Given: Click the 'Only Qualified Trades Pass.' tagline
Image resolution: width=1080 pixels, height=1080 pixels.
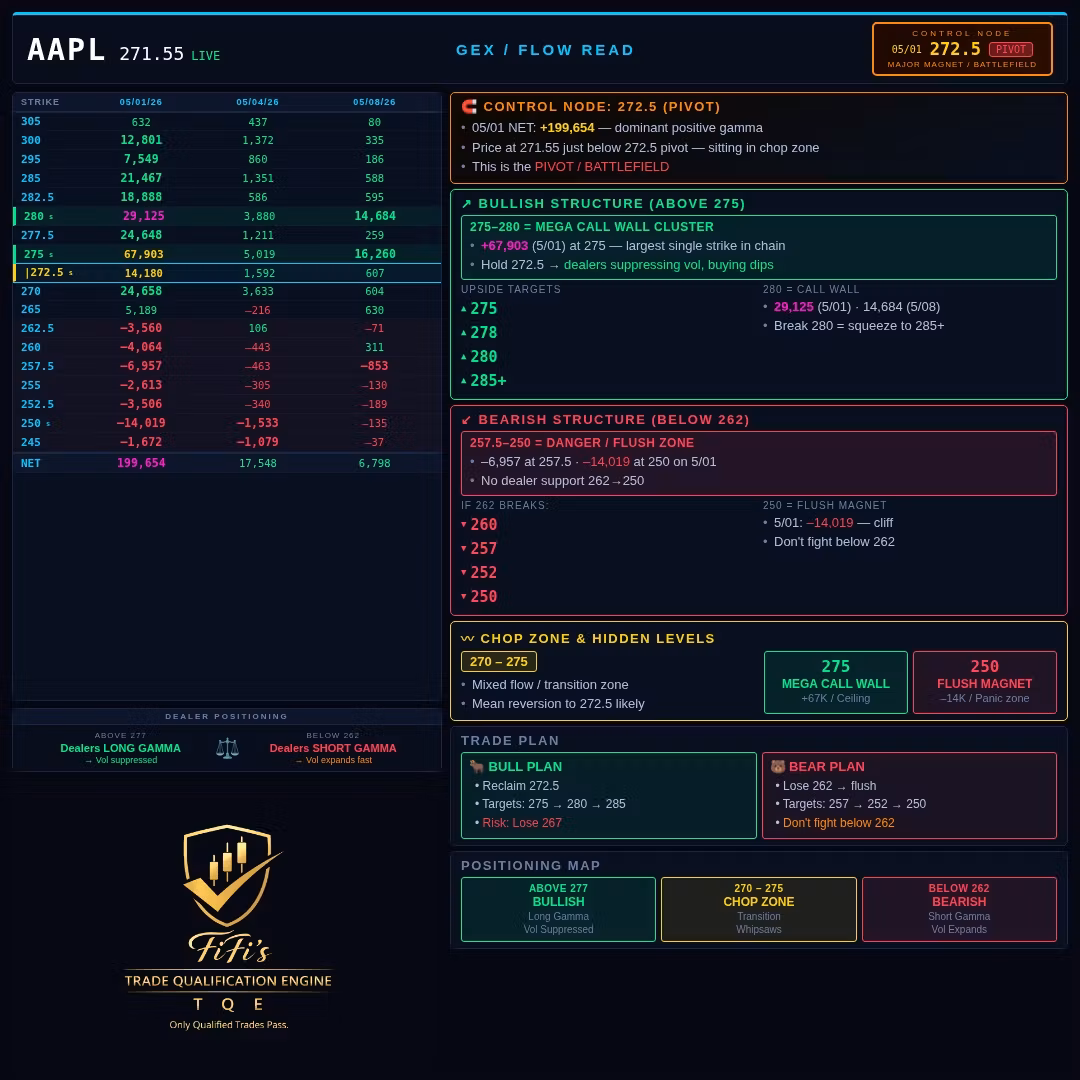Looking at the screenshot, I should point(229,1024).
